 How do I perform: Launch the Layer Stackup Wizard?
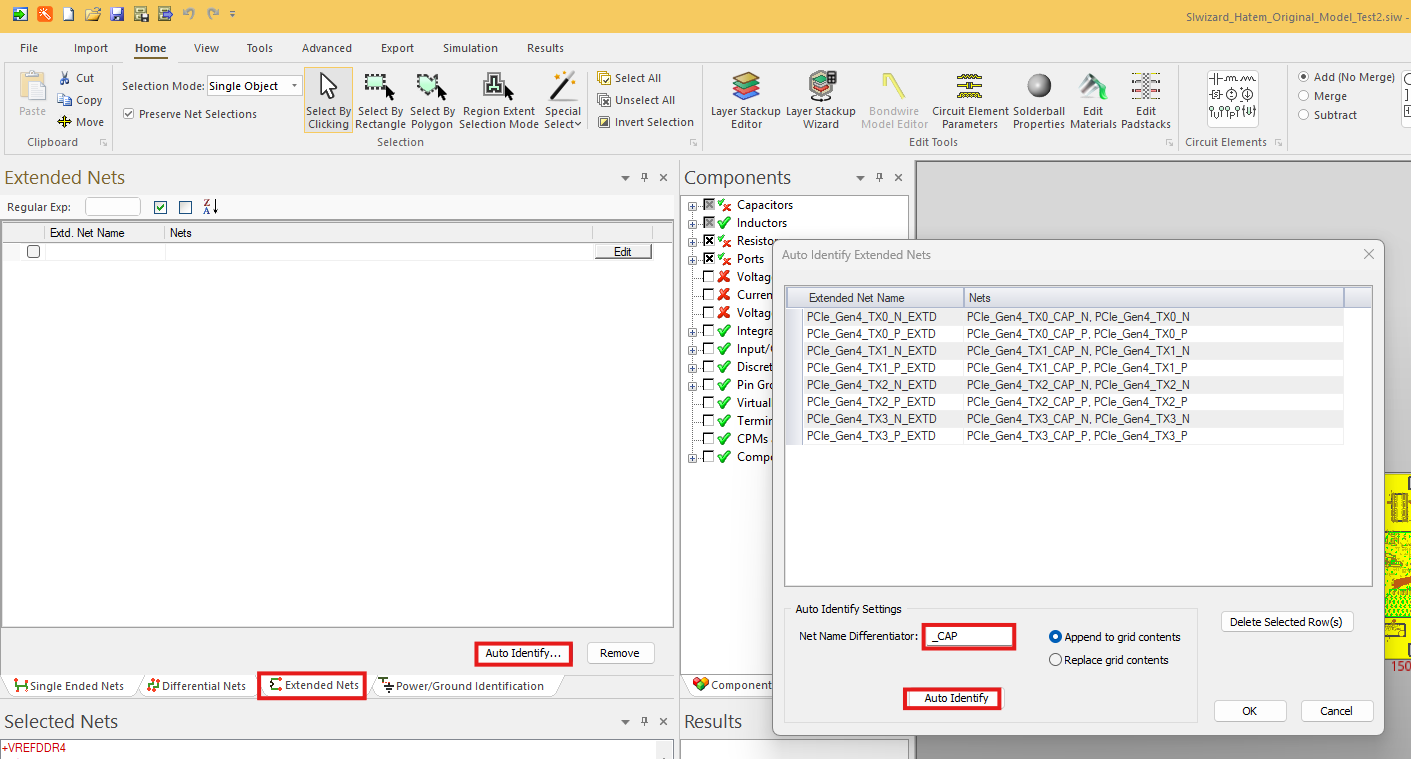821,98
